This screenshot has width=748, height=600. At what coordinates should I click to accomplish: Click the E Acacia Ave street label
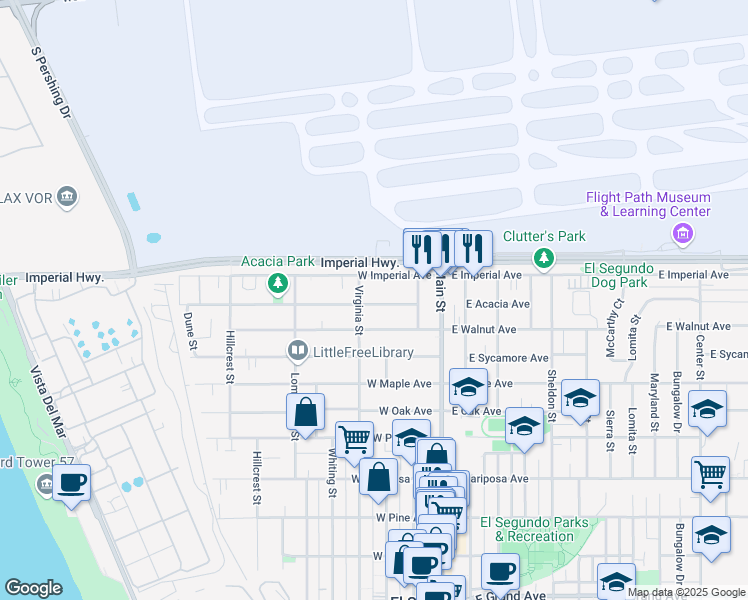click(498, 304)
